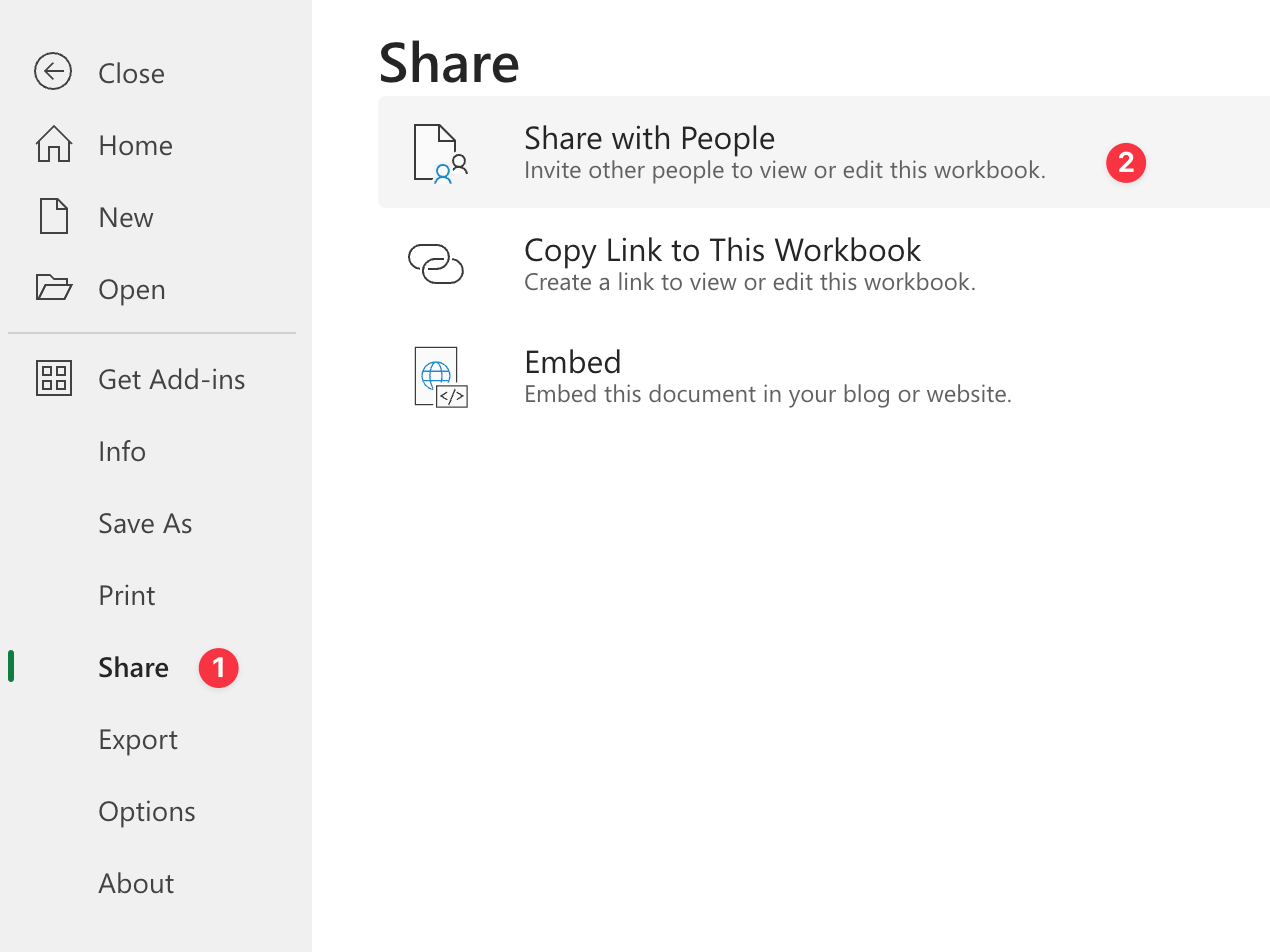Image resolution: width=1270 pixels, height=952 pixels.
Task: Click the Share menu item
Action: 132,667
